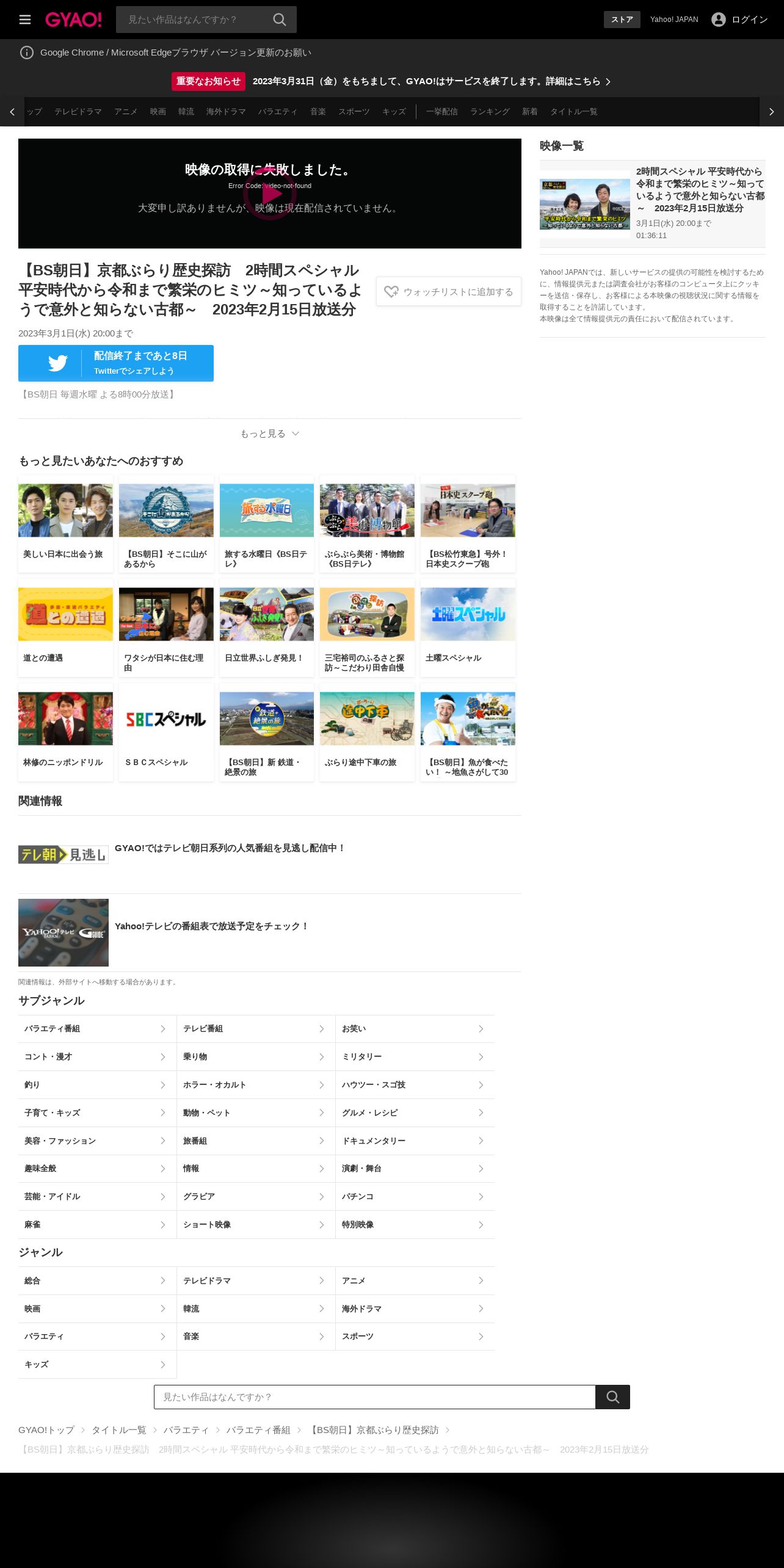Open Yahoo!テレビの番組表 check link
Screen dimensions: 784x1568
click(x=211, y=926)
